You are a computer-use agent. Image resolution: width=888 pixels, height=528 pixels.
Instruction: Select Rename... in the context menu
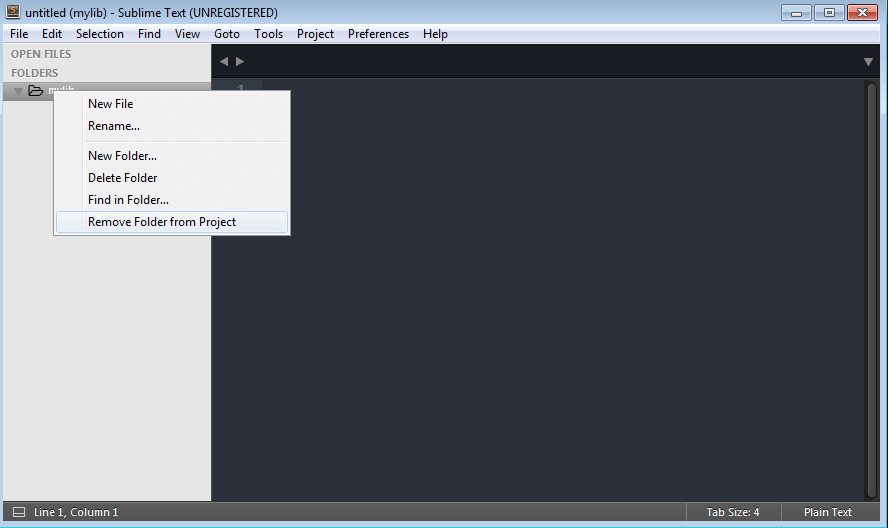(172, 126)
